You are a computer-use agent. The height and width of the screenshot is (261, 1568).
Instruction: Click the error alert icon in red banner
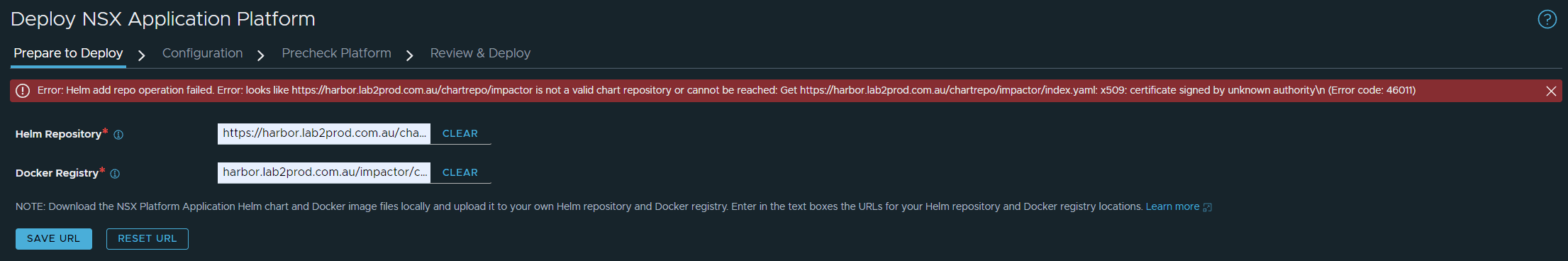tap(23, 91)
